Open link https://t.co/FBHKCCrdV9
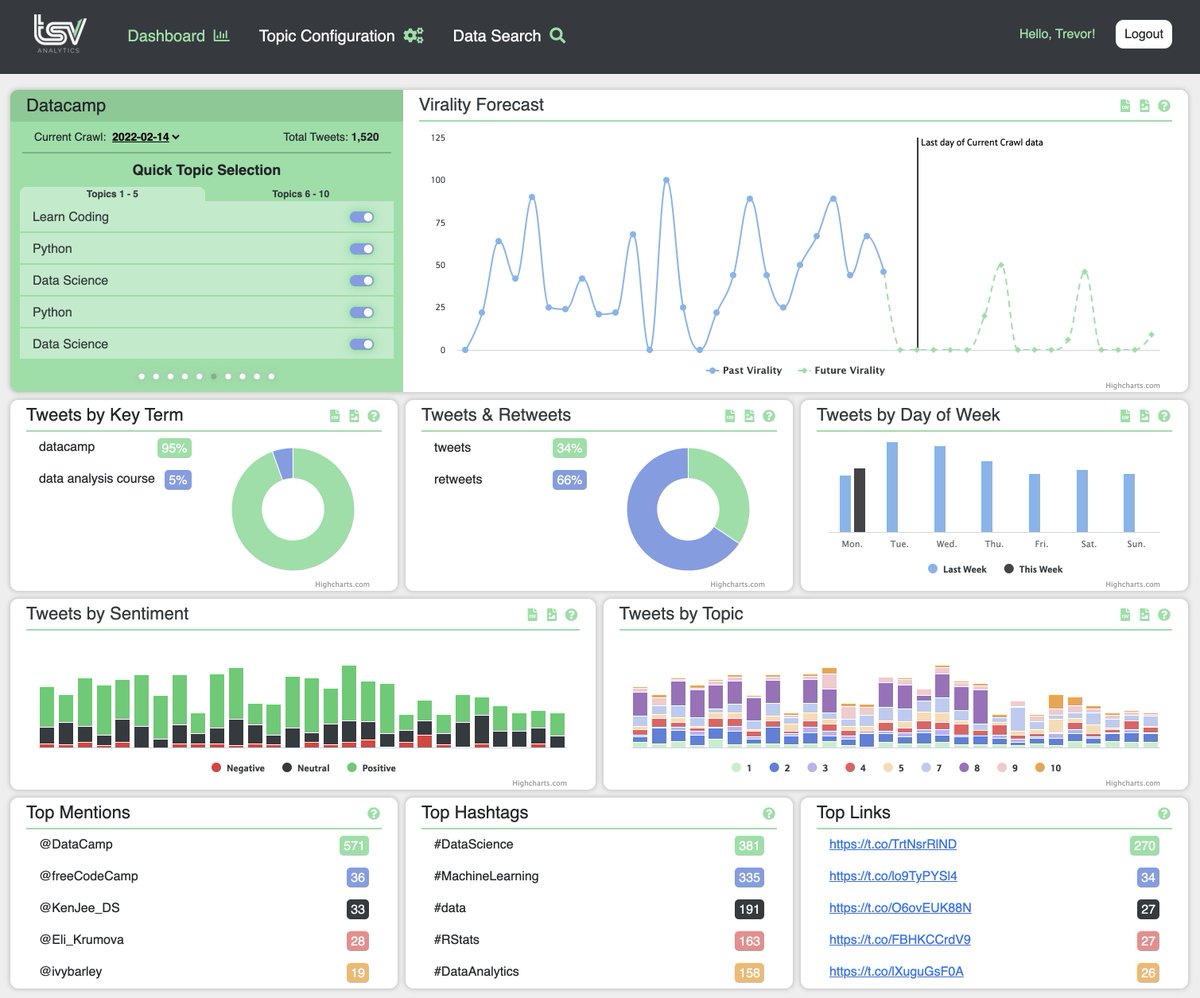Screen dimensions: 1200x998 [900, 940]
